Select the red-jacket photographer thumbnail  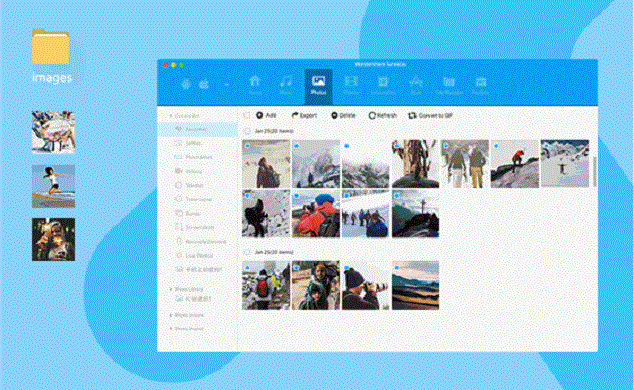[316, 213]
